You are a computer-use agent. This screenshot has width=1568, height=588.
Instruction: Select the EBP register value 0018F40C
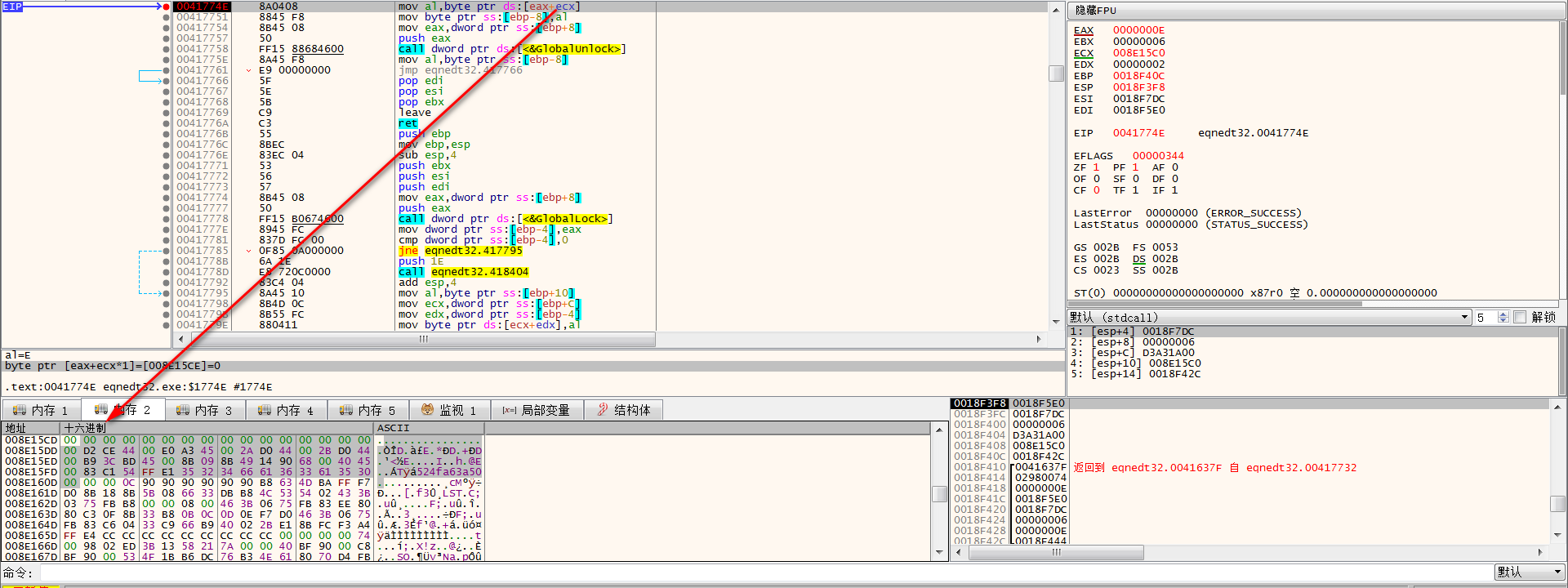[x=1138, y=76]
